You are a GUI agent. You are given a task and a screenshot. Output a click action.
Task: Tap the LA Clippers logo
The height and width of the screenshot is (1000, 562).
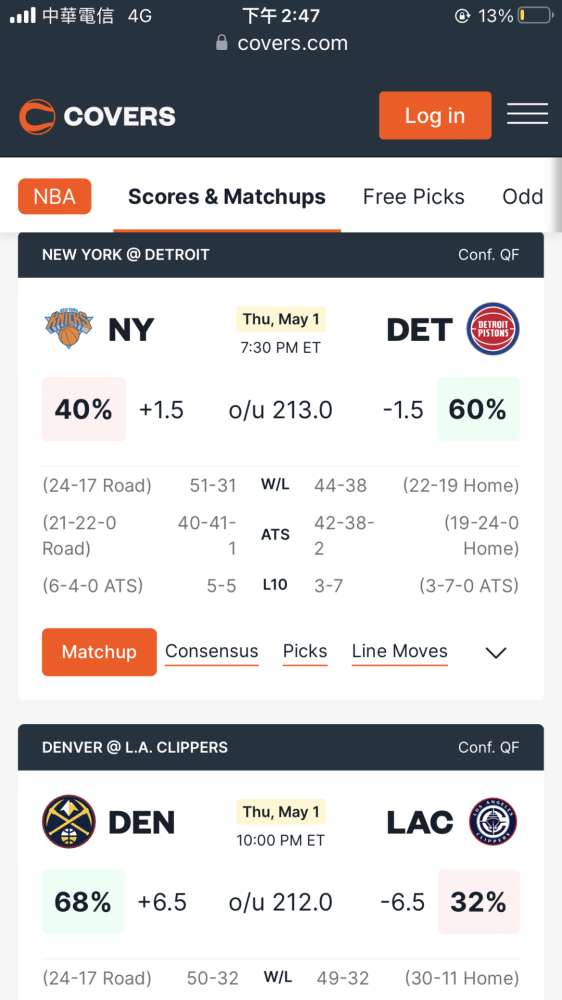pyautogui.click(x=492, y=821)
